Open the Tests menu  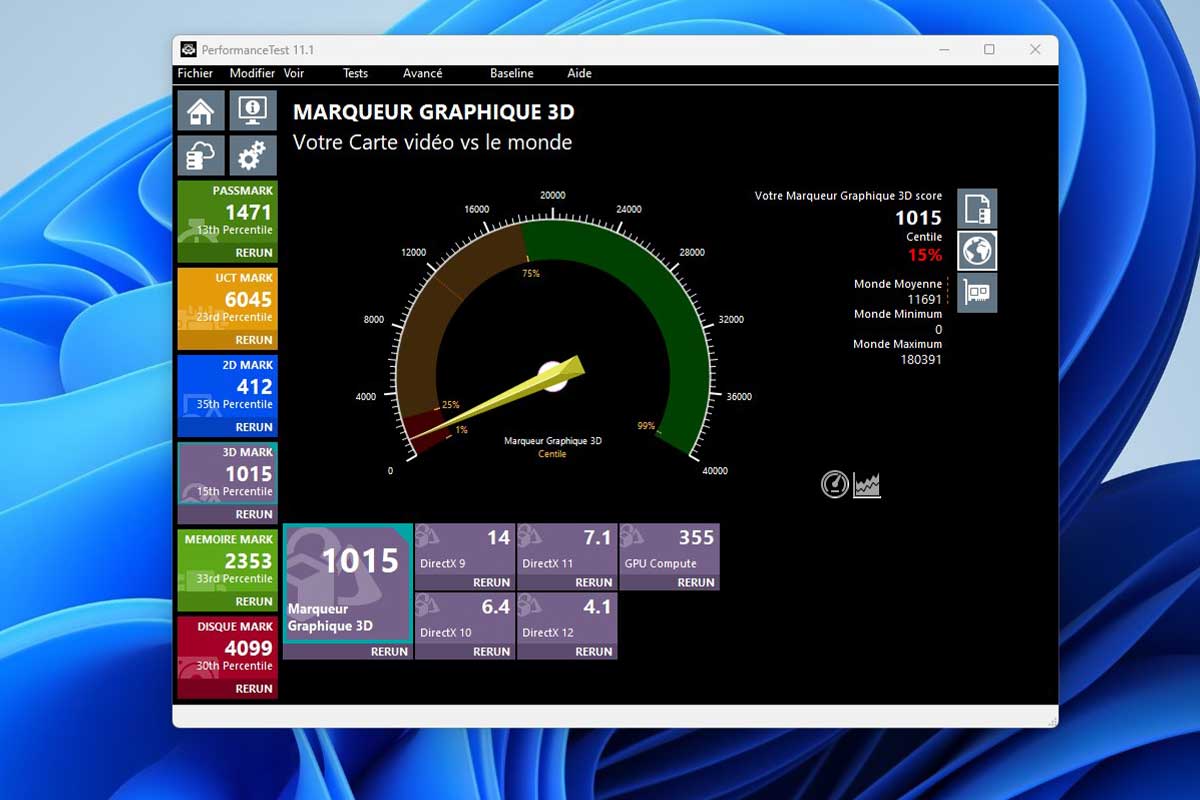pyautogui.click(x=355, y=74)
